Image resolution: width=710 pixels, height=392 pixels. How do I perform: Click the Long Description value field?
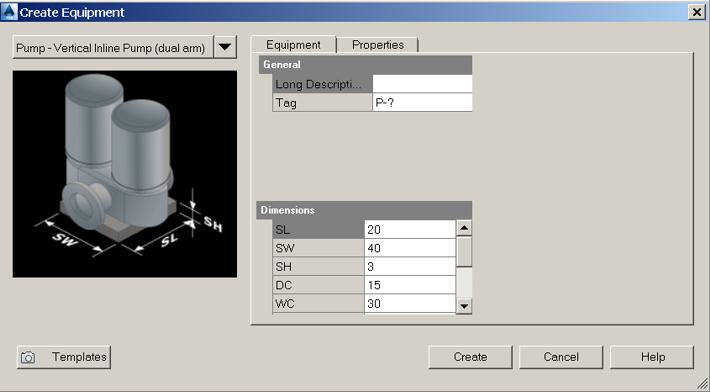point(422,84)
